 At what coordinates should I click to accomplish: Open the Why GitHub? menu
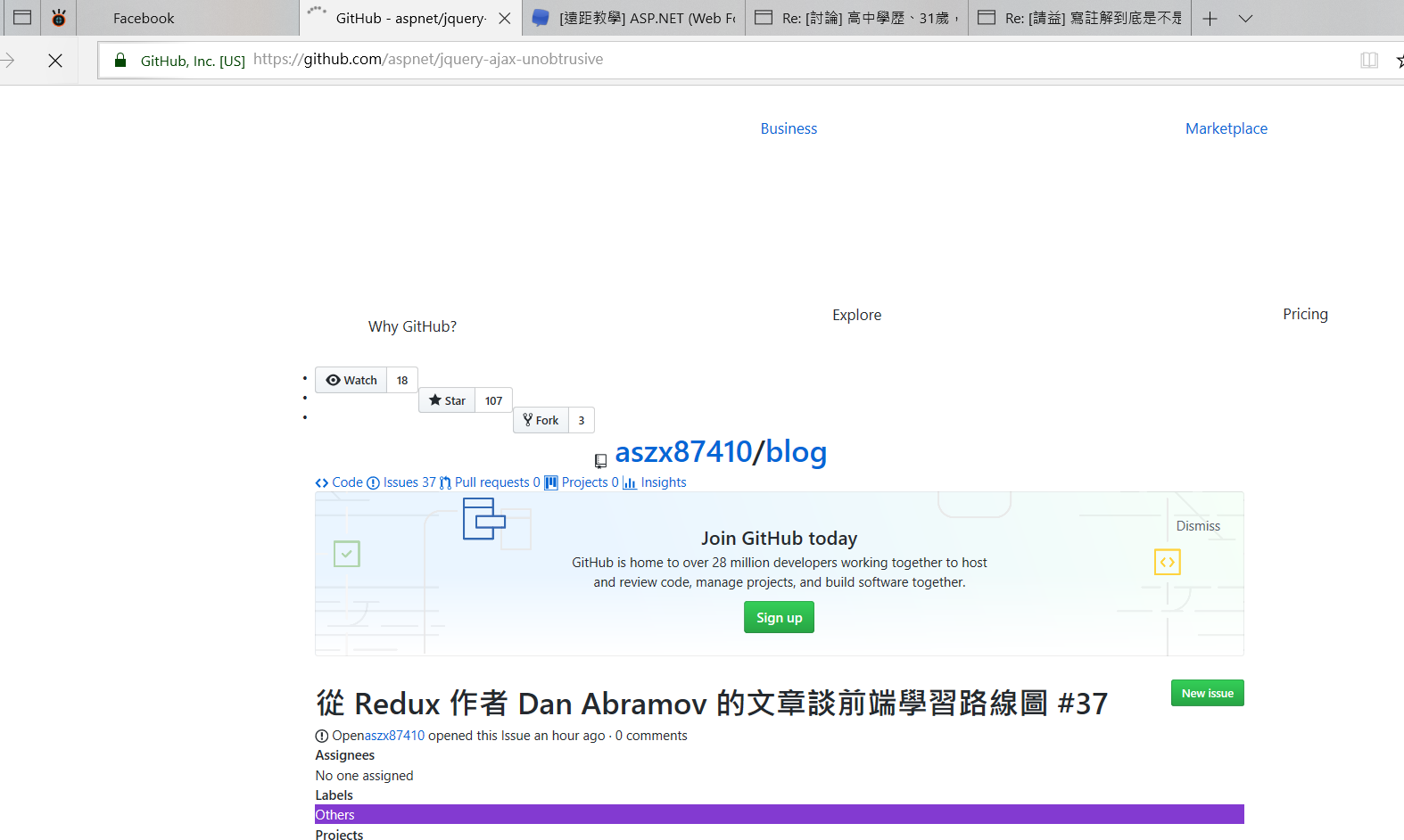pos(412,326)
